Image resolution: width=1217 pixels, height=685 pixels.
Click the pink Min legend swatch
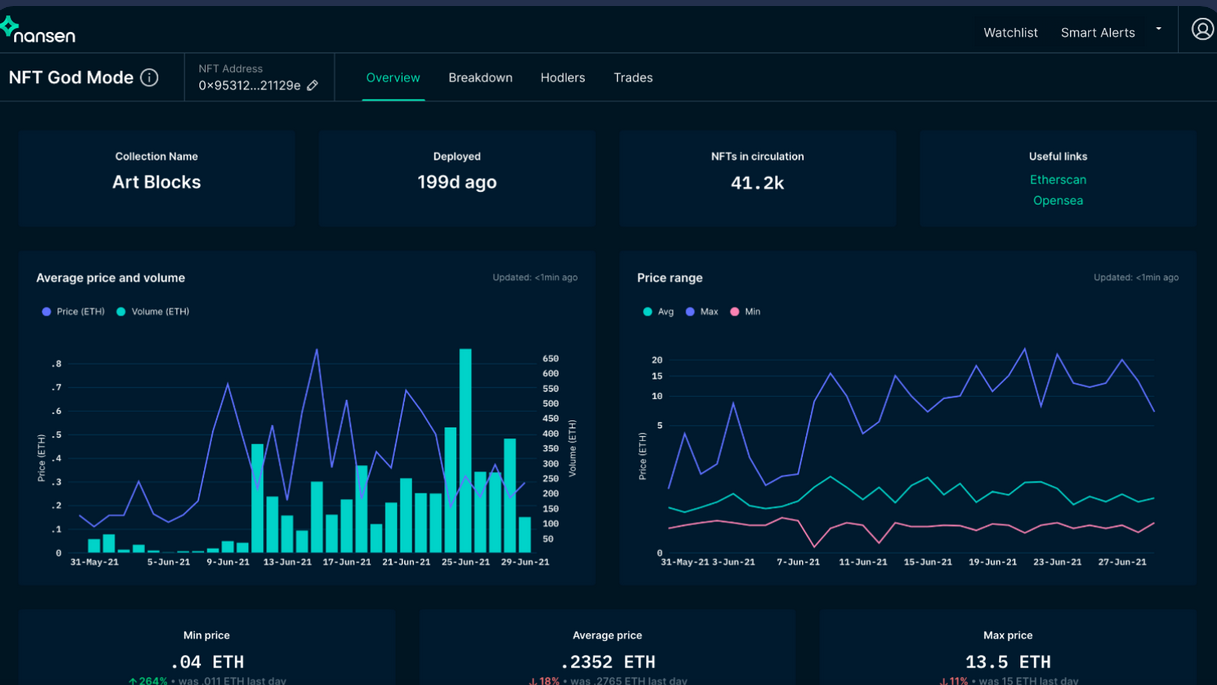tap(735, 312)
